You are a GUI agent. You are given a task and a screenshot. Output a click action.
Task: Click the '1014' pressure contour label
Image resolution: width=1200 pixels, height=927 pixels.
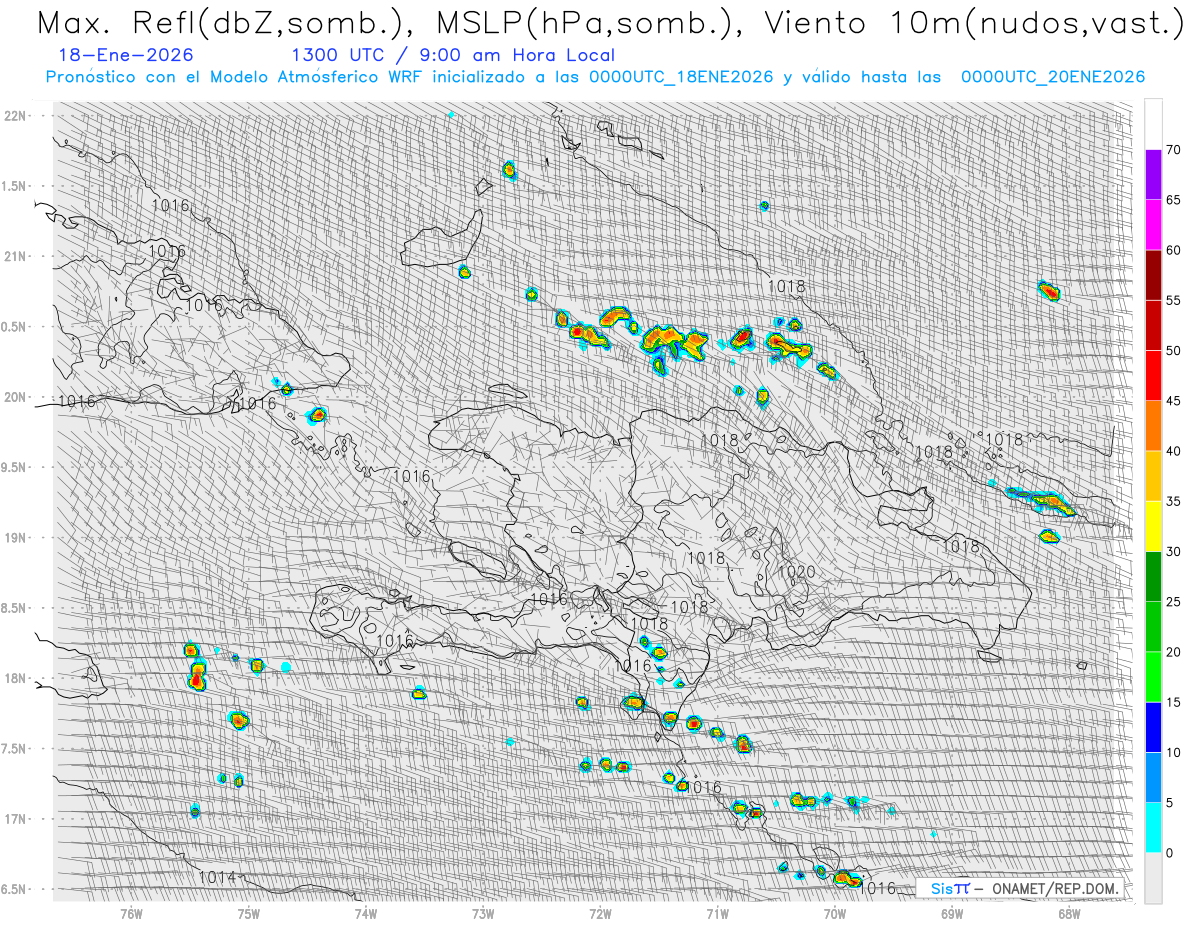point(217,877)
